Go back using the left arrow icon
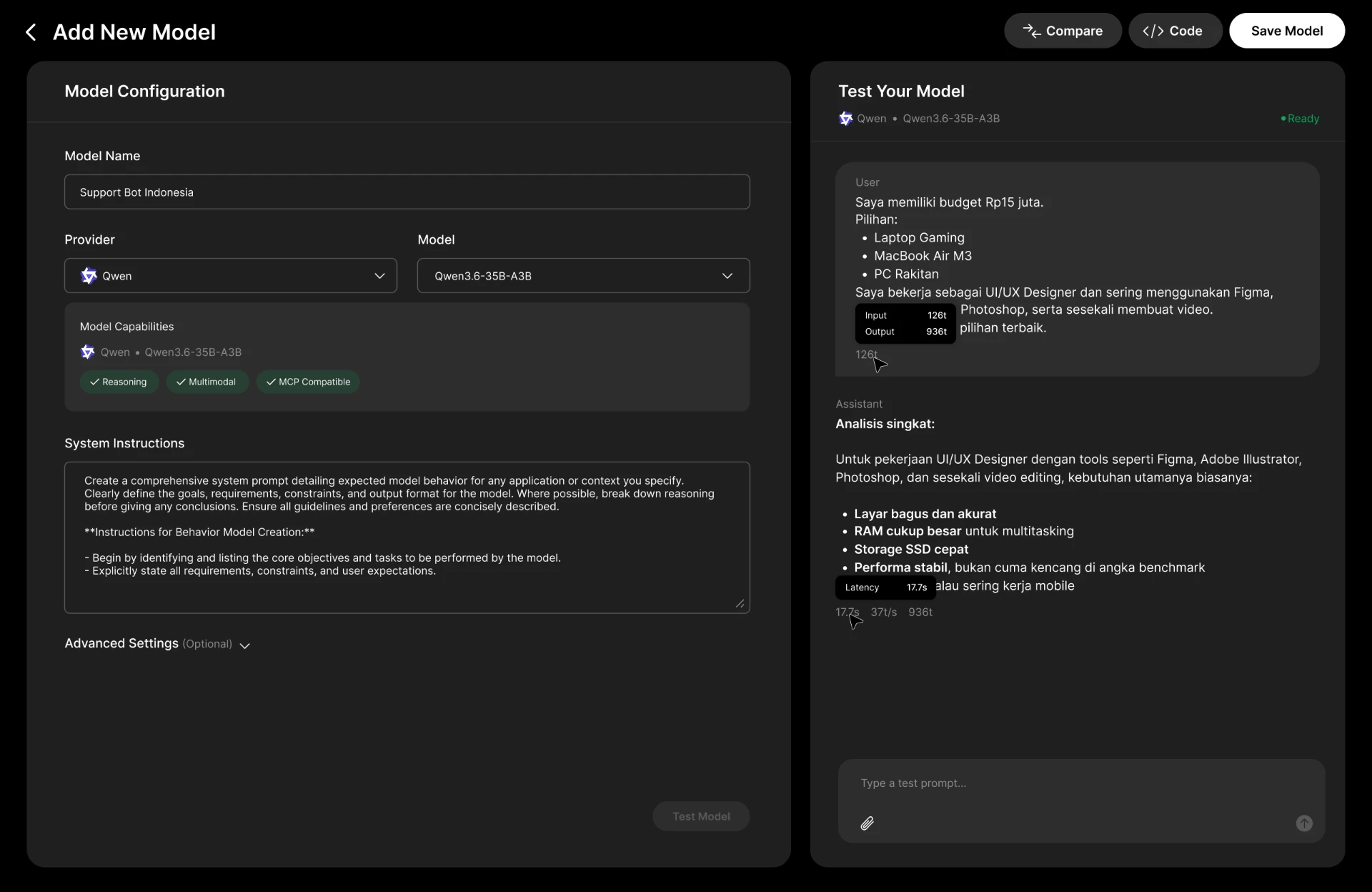 coord(31,32)
